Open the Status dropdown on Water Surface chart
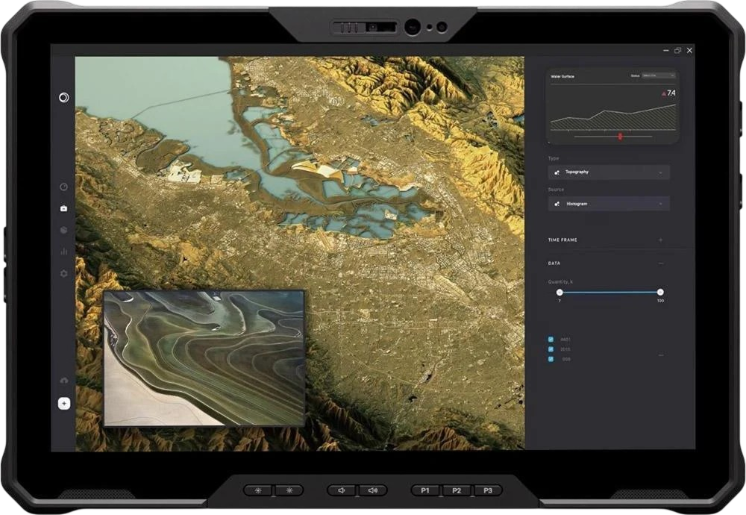746x515 pixels. pos(658,76)
